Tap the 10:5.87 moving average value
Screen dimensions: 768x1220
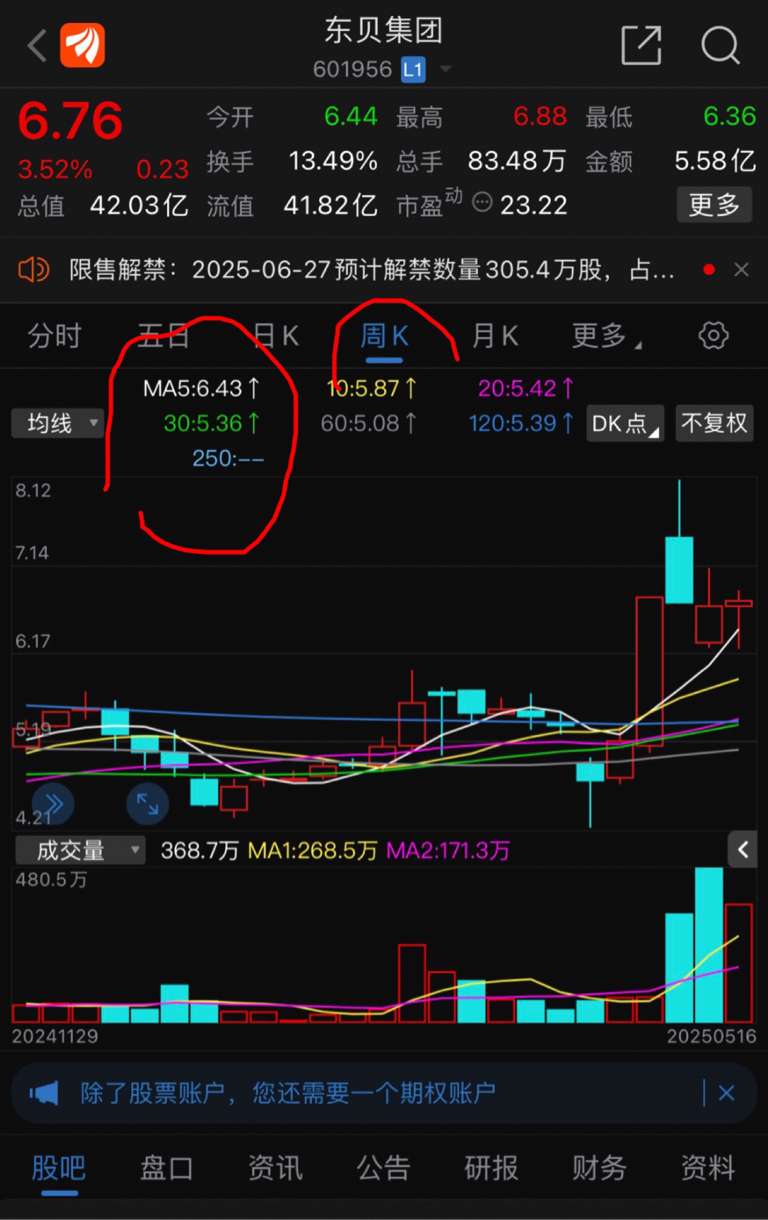372,388
